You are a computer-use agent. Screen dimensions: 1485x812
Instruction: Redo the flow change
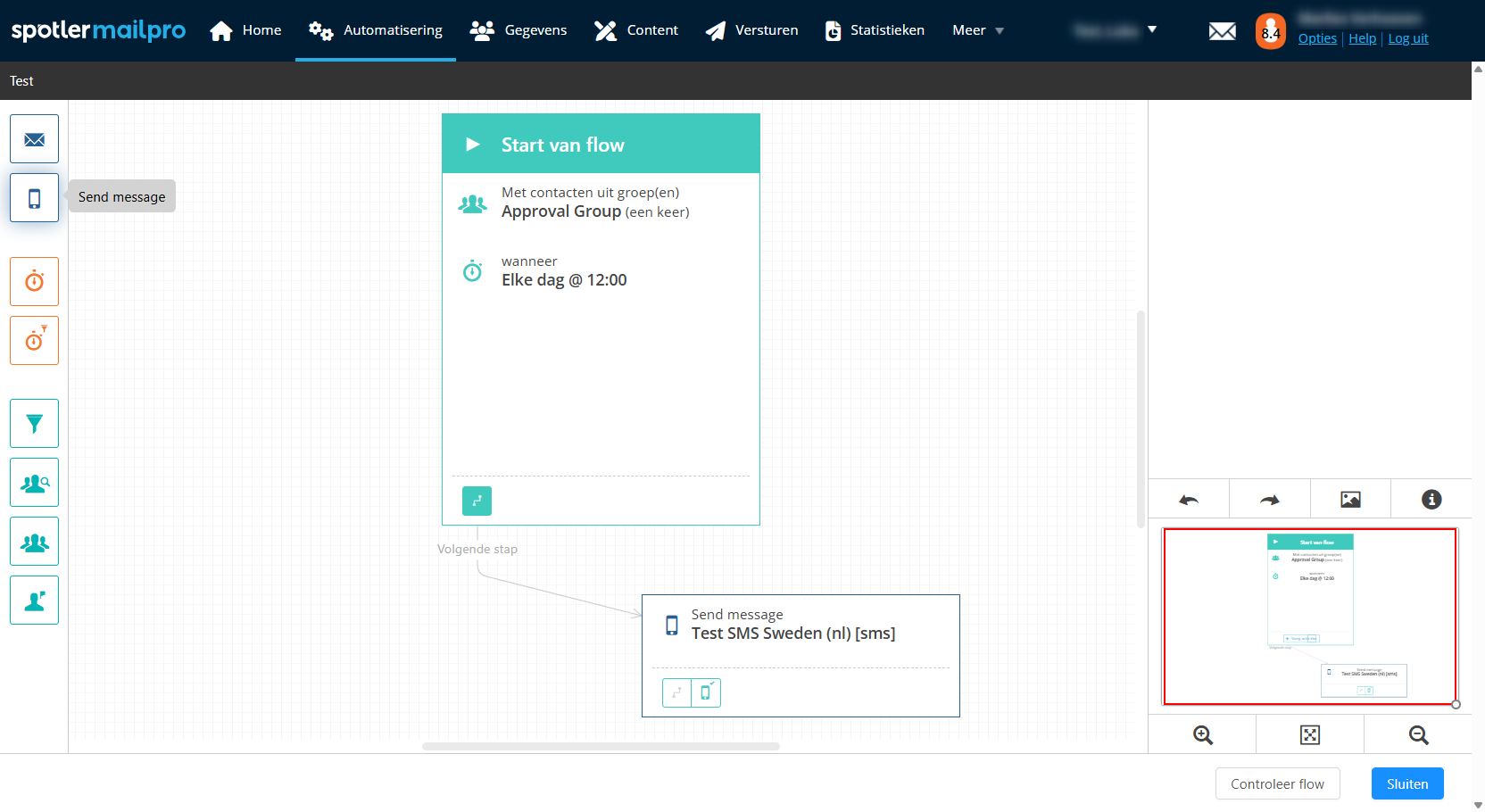1270,500
